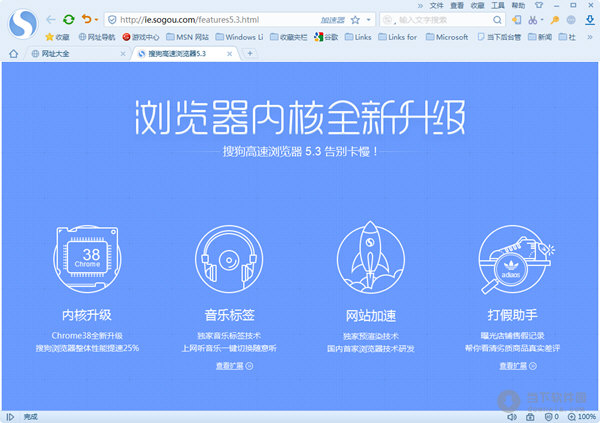Viewport: 600px width, 423px height.
Task: Open the download manager arrow icon
Action: [590, 20]
